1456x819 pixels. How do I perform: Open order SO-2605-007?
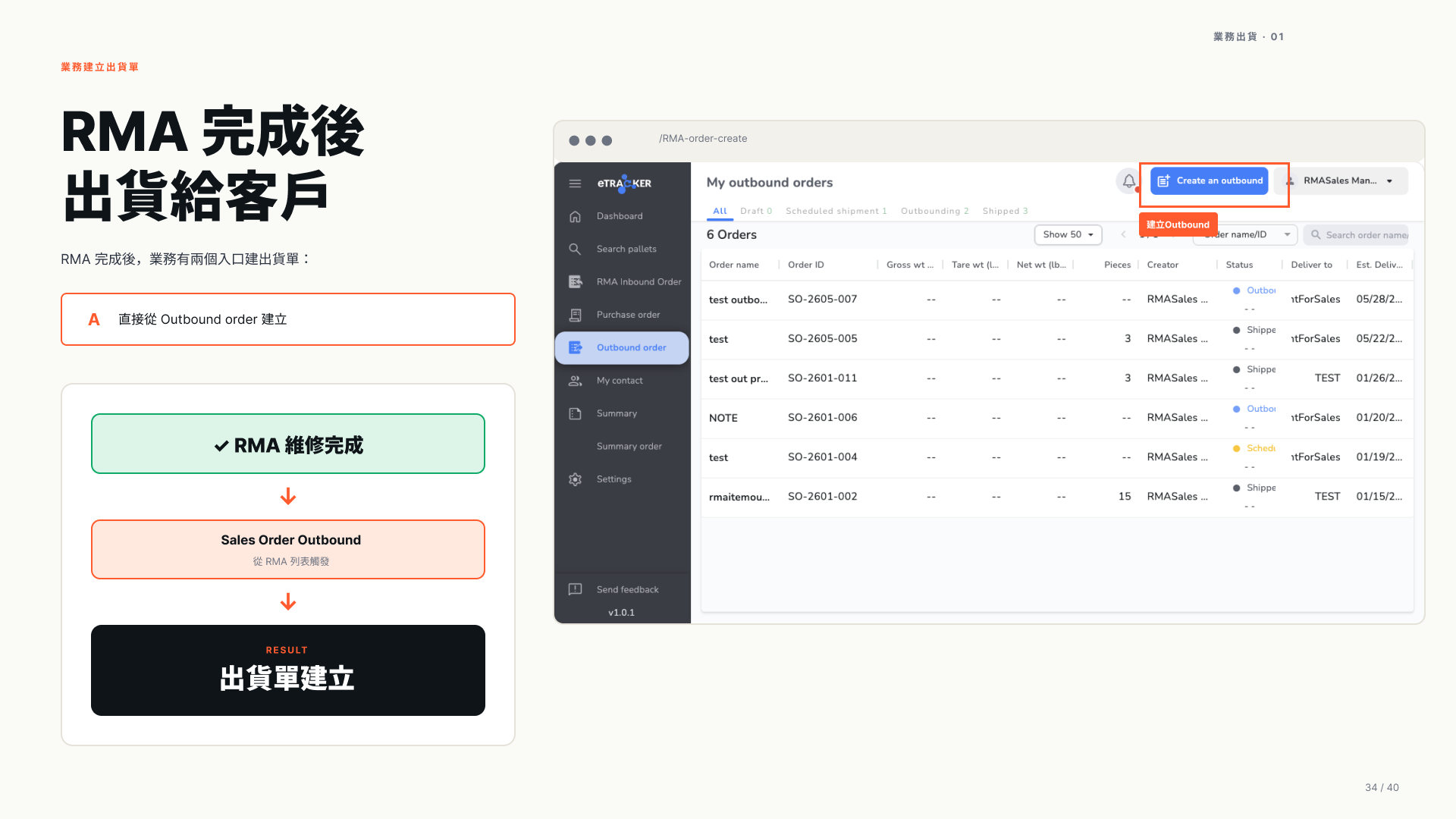point(822,300)
